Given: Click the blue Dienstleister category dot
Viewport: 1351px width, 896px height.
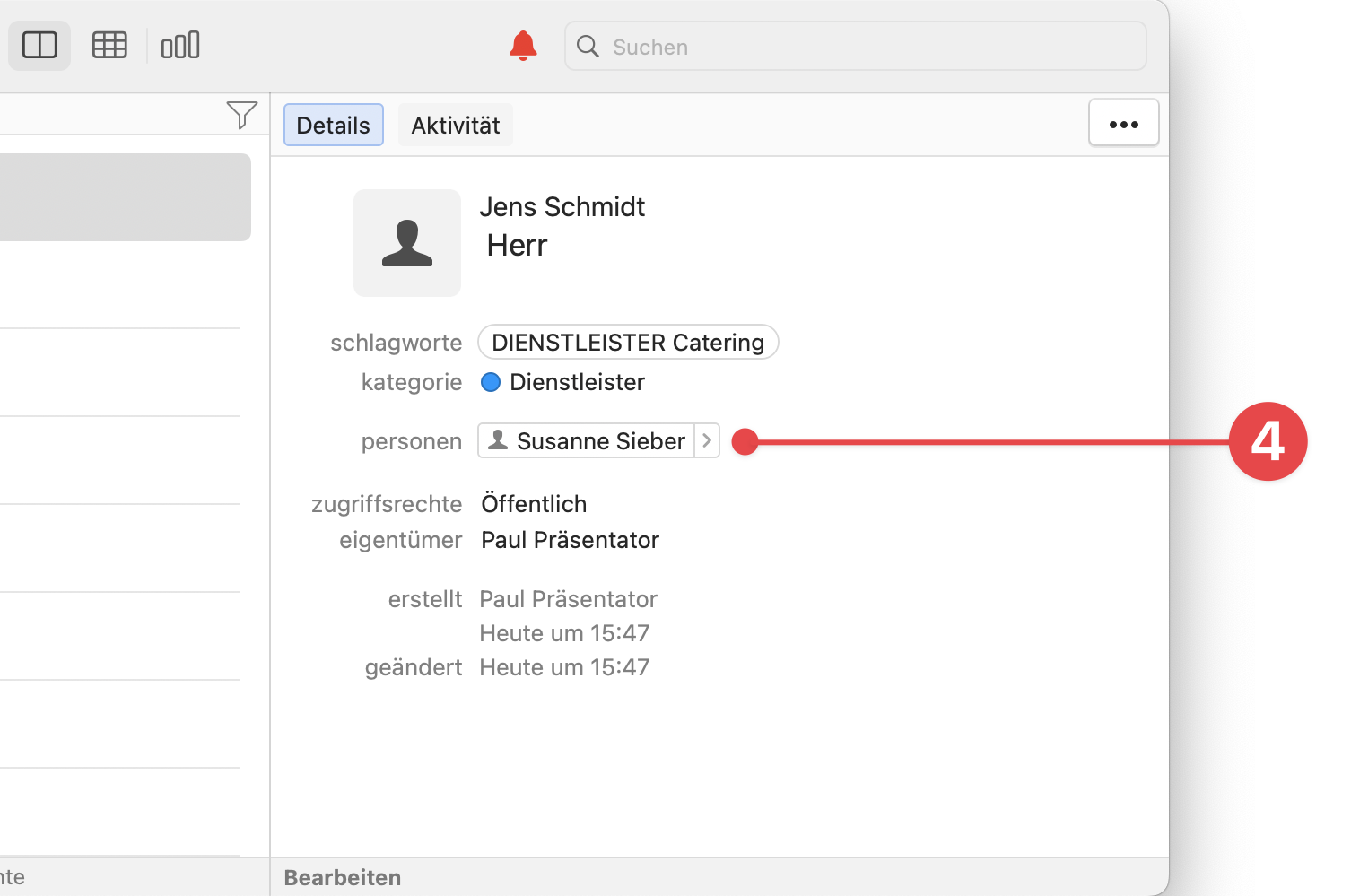Looking at the screenshot, I should 491,383.
